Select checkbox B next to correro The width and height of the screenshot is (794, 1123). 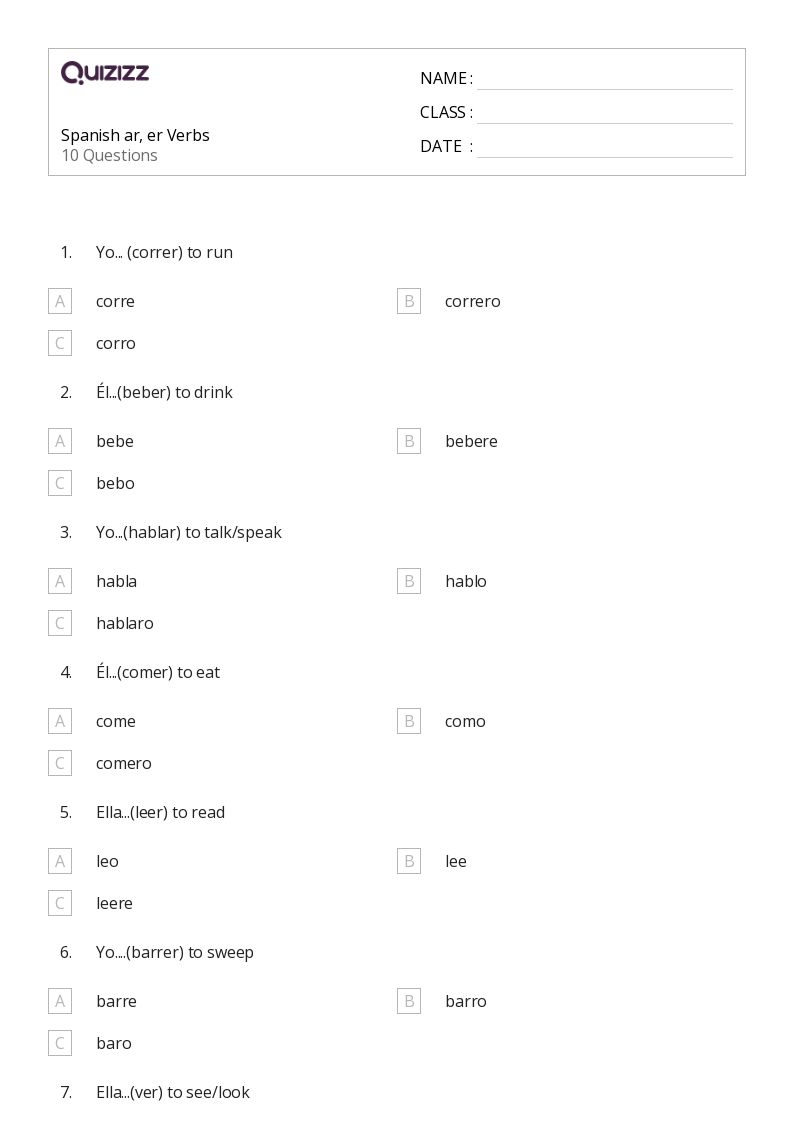[x=409, y=301]
